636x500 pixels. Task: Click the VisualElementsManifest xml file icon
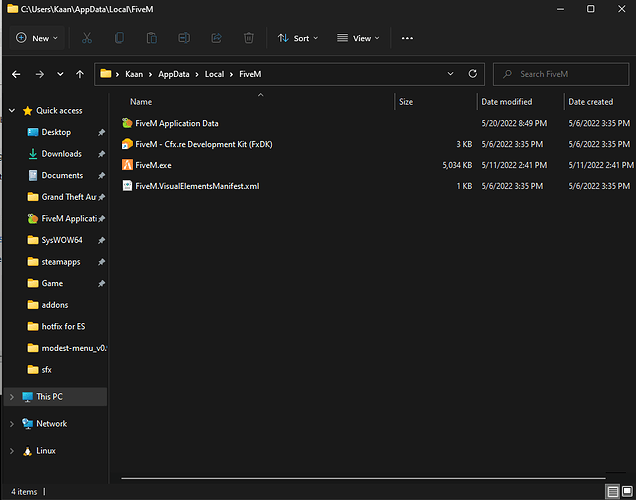point(127,186)
